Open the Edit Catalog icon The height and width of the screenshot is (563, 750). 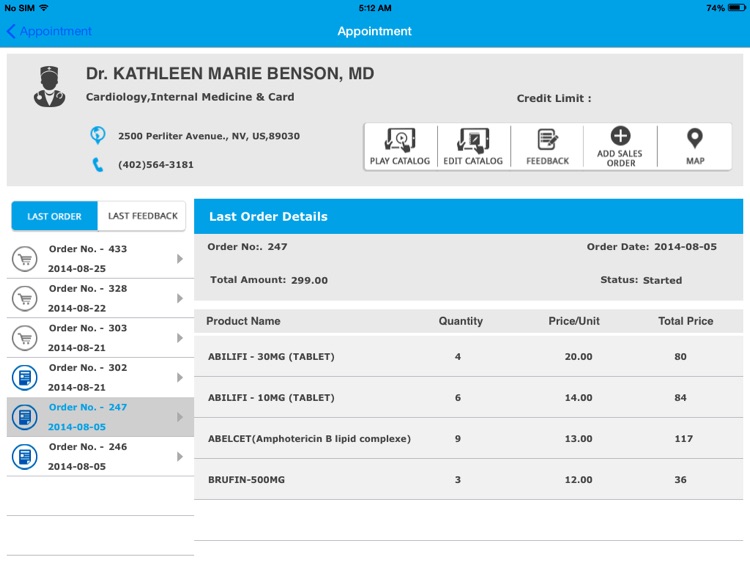pos(473,140)
